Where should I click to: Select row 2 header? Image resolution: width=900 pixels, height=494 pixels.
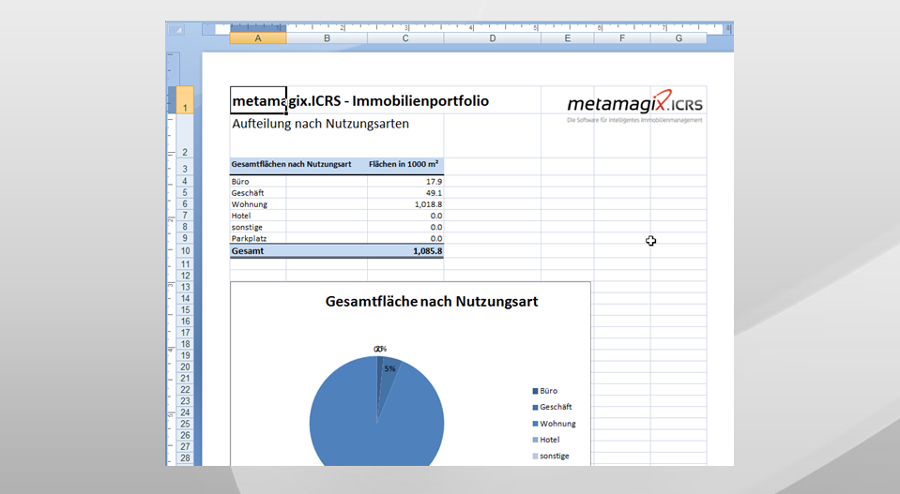click(x=185, y=136)
